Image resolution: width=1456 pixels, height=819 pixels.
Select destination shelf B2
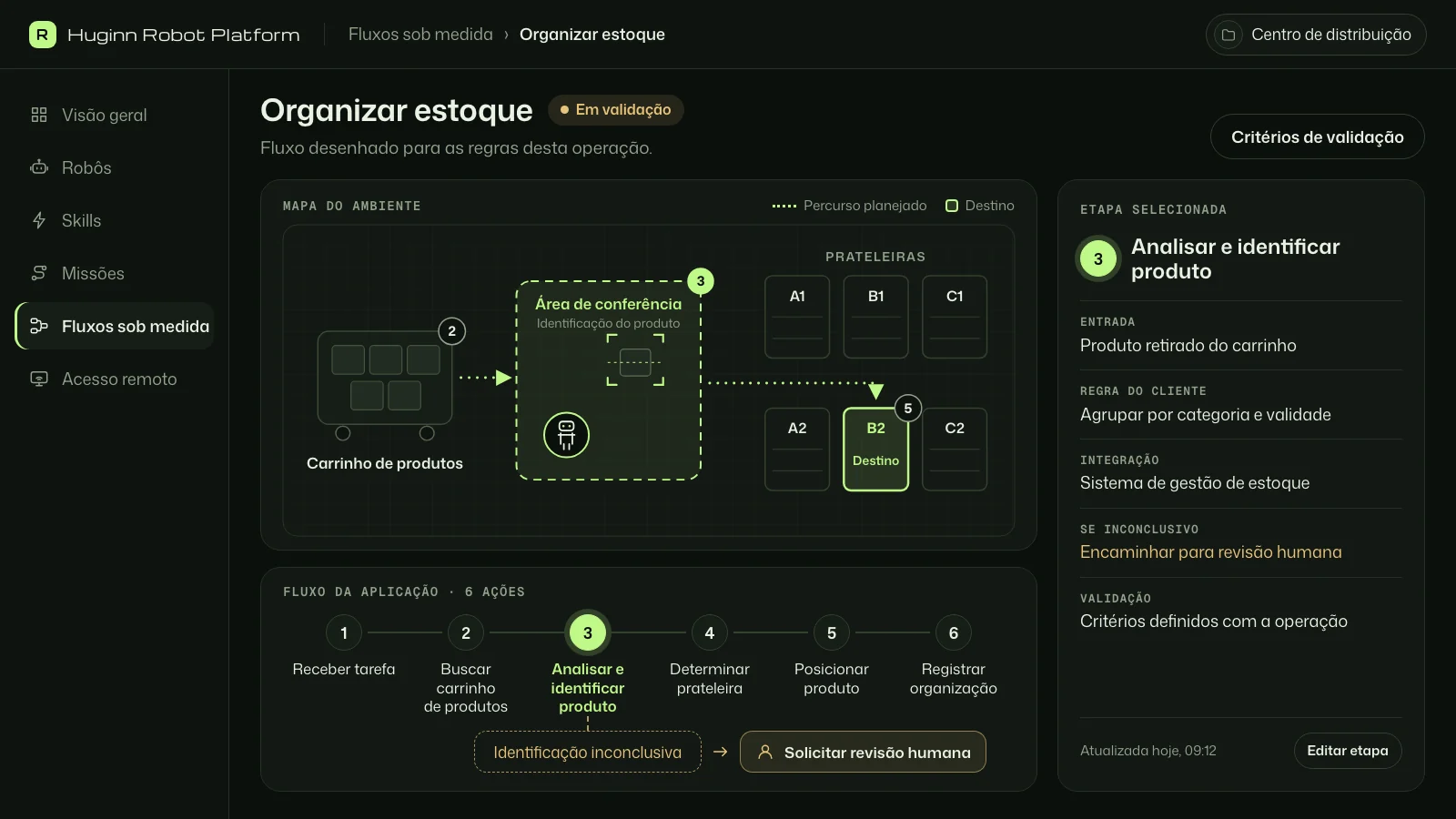[875, 450]
